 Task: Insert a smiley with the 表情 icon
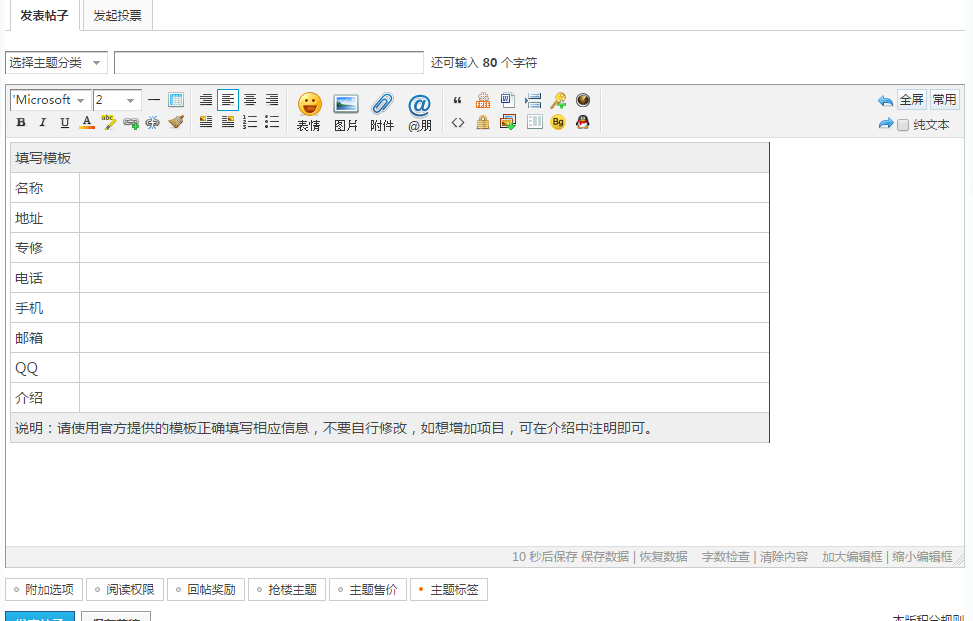[x=309, y=100]
